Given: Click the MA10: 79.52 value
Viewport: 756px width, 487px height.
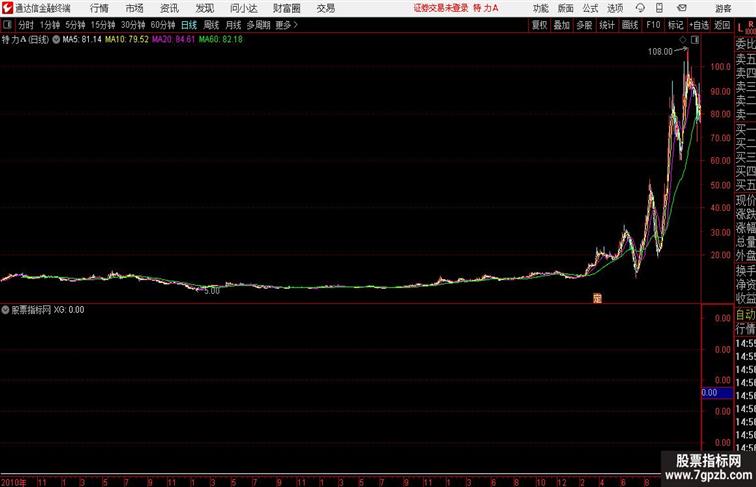Looking at the screenshot, I should pos(127,40).
